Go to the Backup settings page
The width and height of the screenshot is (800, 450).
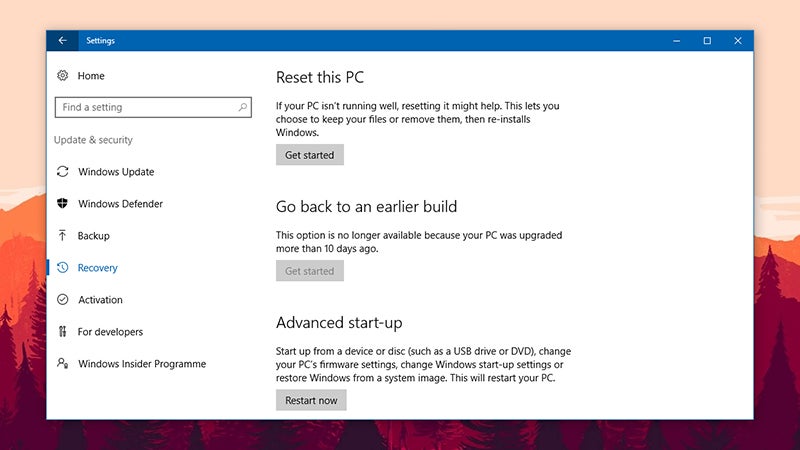click(x=93, y=236)
